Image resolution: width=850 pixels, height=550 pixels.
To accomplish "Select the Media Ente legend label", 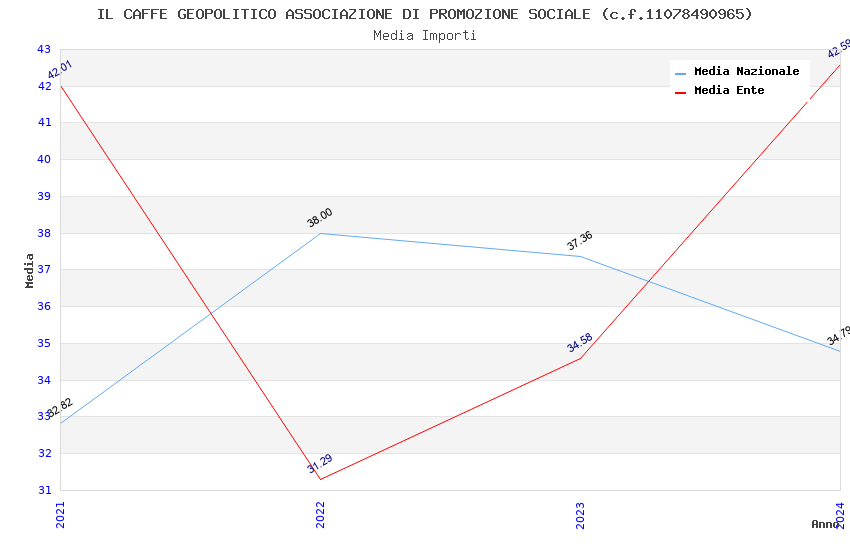I will pyautogui.click(x=729, y=91).
